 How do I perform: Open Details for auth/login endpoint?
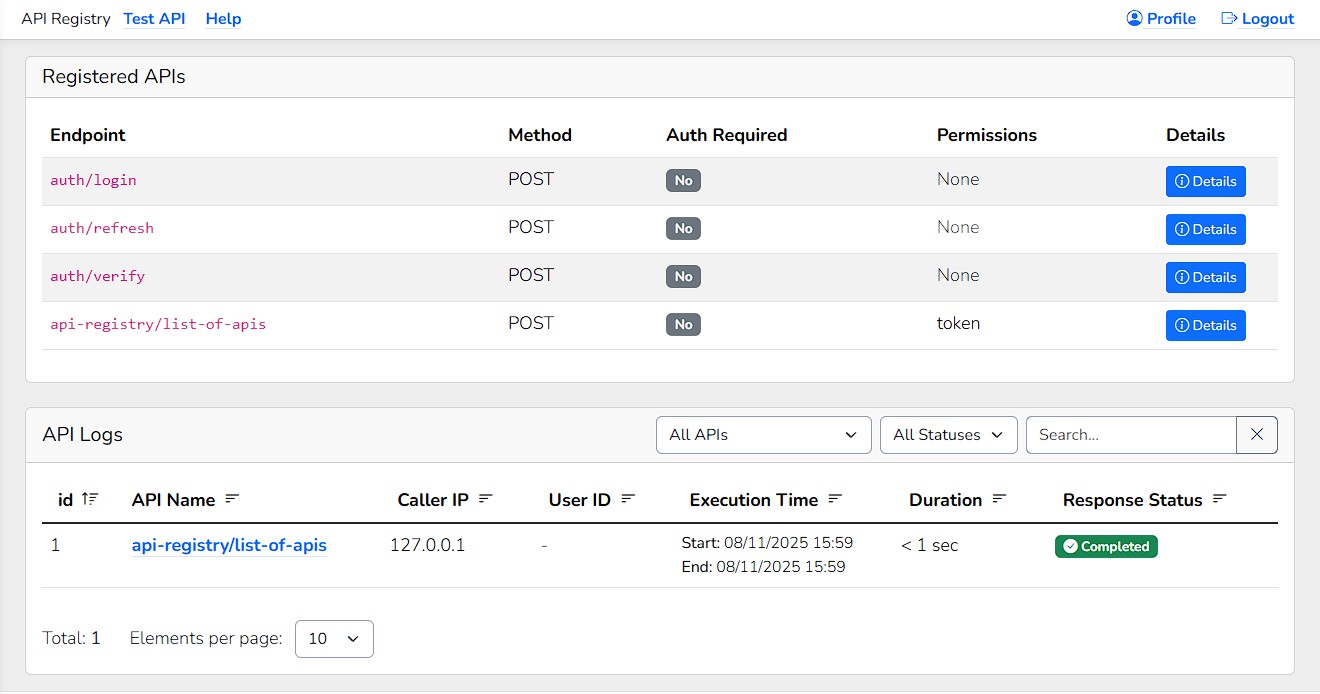[1206, 181]
